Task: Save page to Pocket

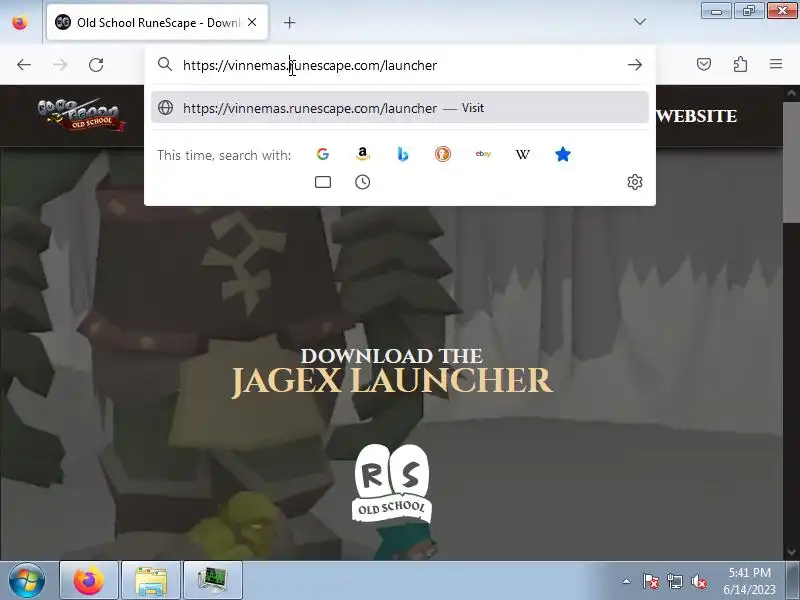Action: [x=704, y=64]
